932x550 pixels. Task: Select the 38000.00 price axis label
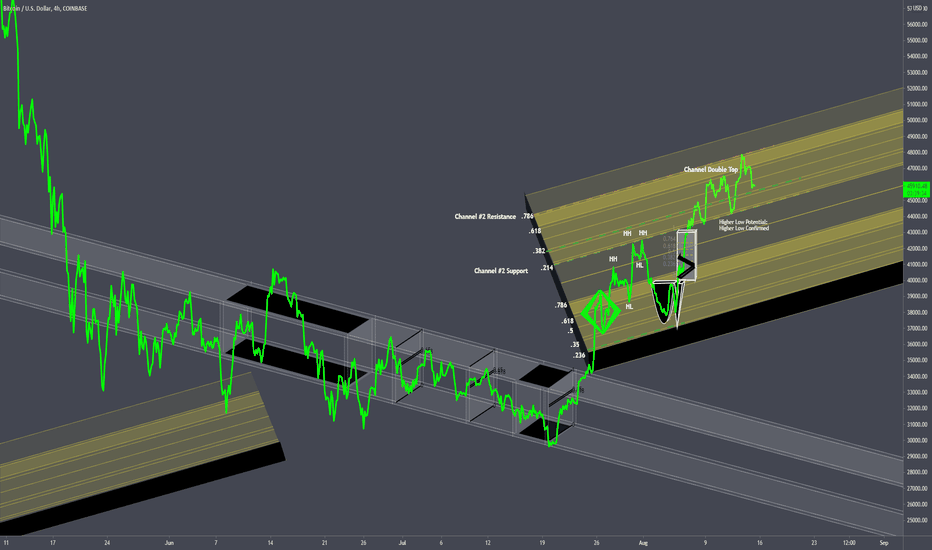click(x=918, y=313)
